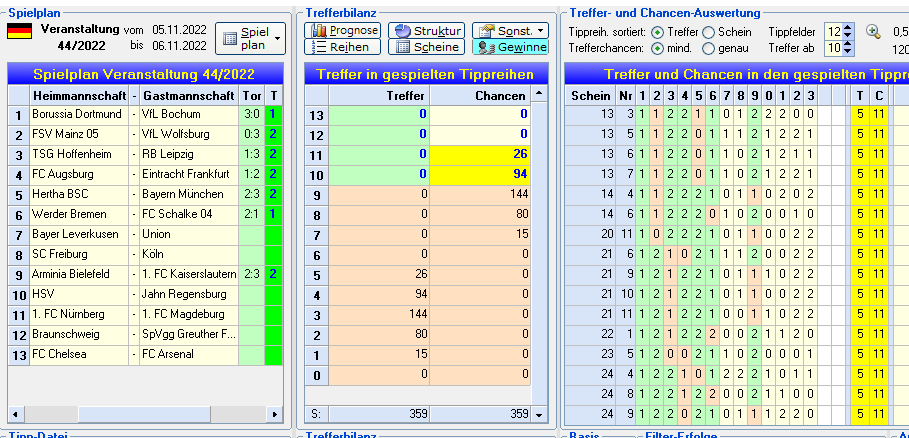Click the Reihen button

pyautogui.click(x=342, y=47)
